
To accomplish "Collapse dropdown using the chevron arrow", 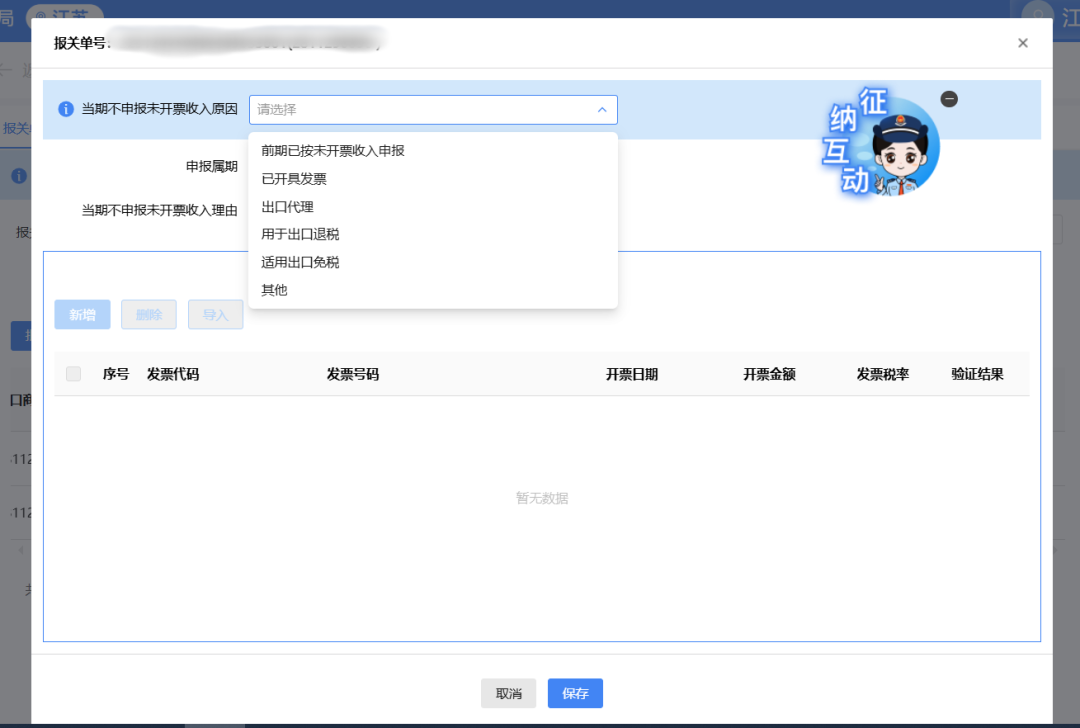I will coord(602,110).
